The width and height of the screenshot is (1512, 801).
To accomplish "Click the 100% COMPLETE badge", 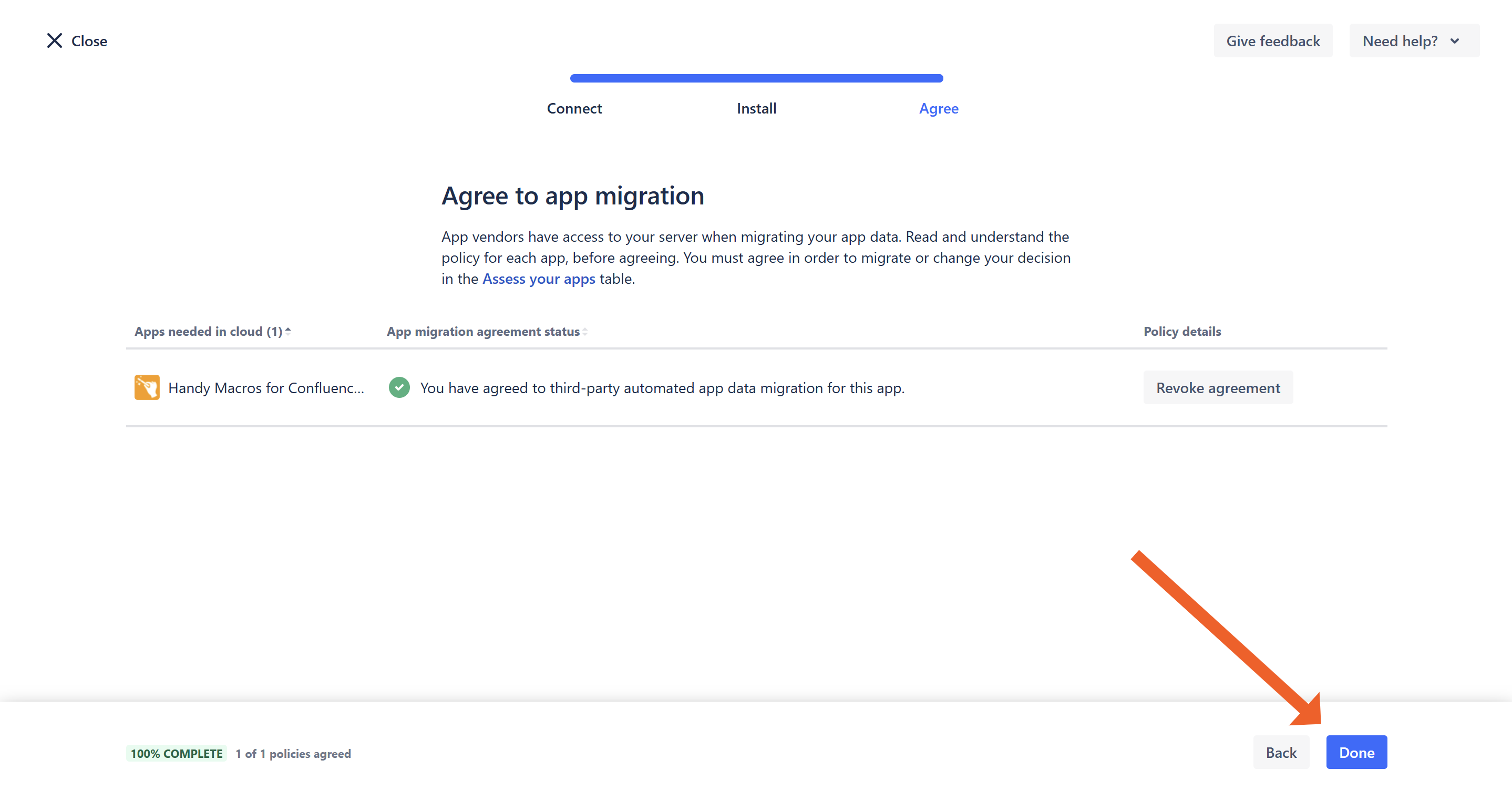I will [x=176, y=754].
